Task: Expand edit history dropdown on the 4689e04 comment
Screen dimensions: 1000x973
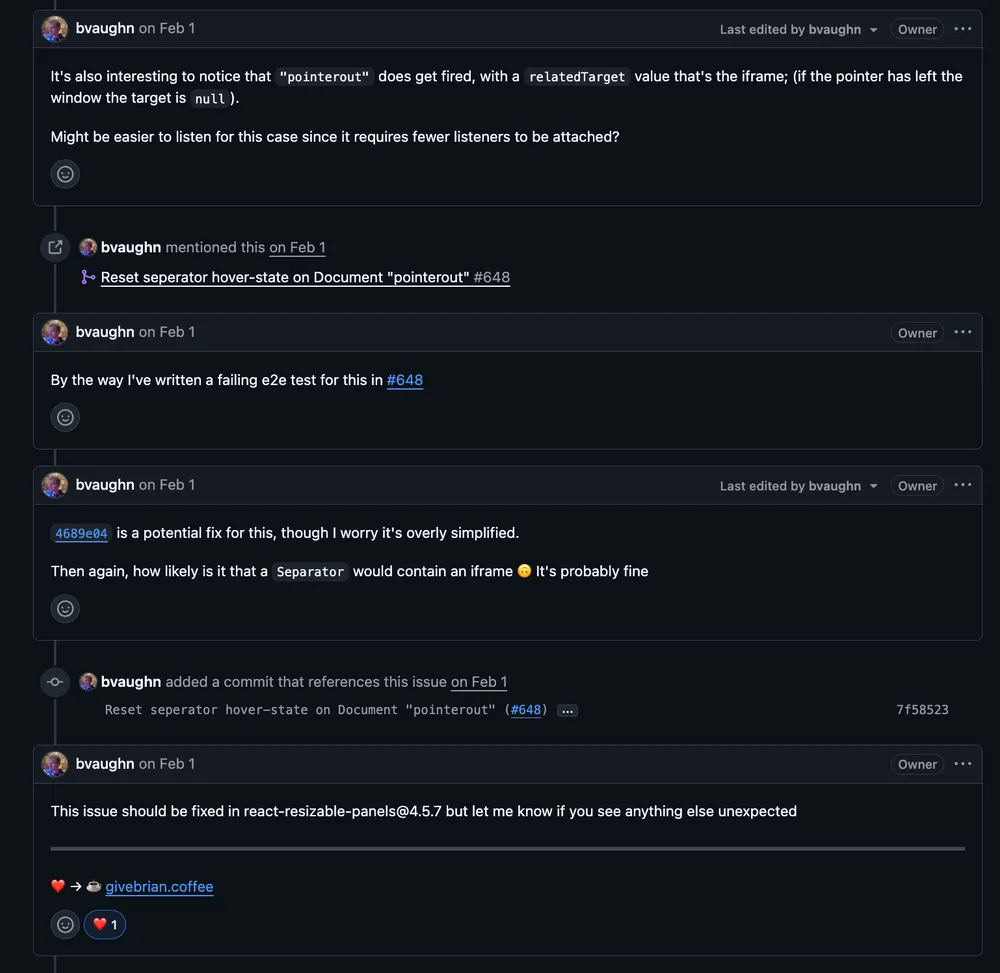Action: tap(798, 486)
